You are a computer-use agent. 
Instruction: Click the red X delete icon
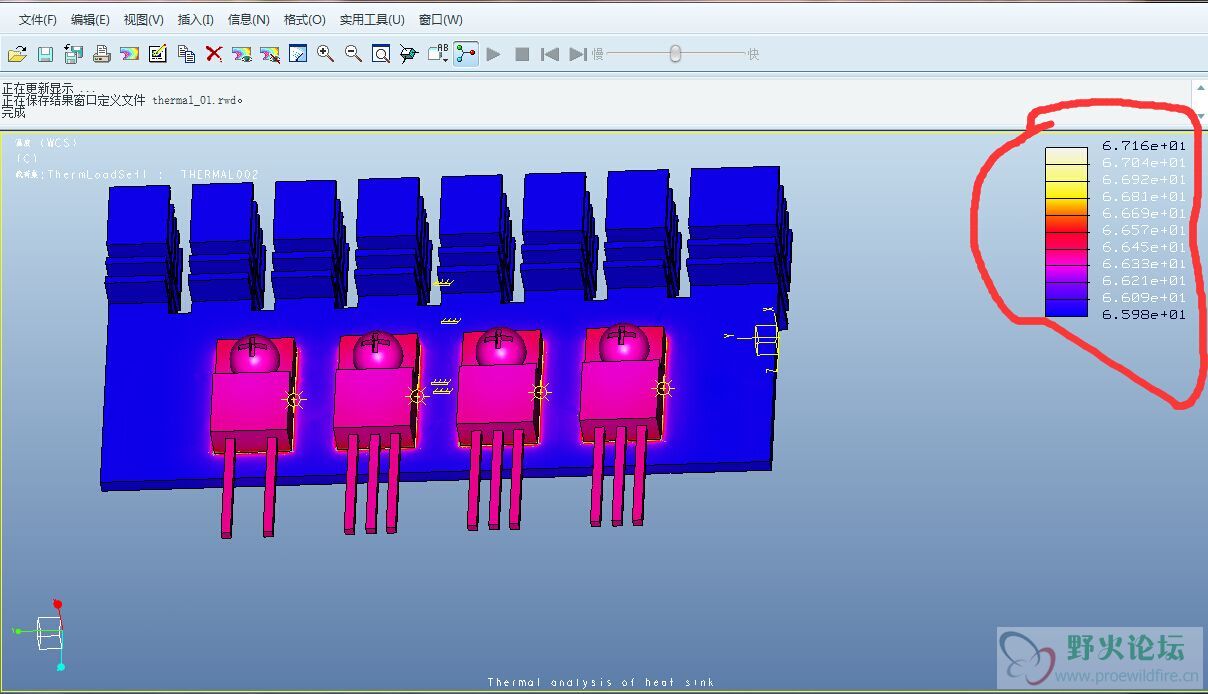point(213,54)
